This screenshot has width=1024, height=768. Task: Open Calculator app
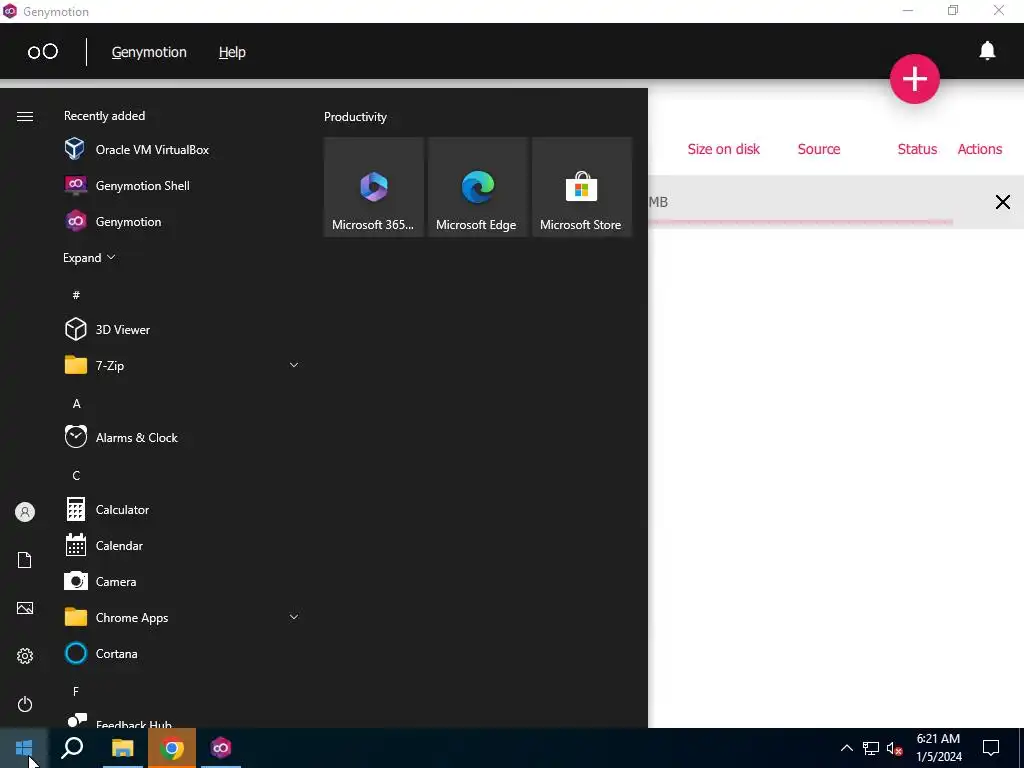click(x=183, y=509)
